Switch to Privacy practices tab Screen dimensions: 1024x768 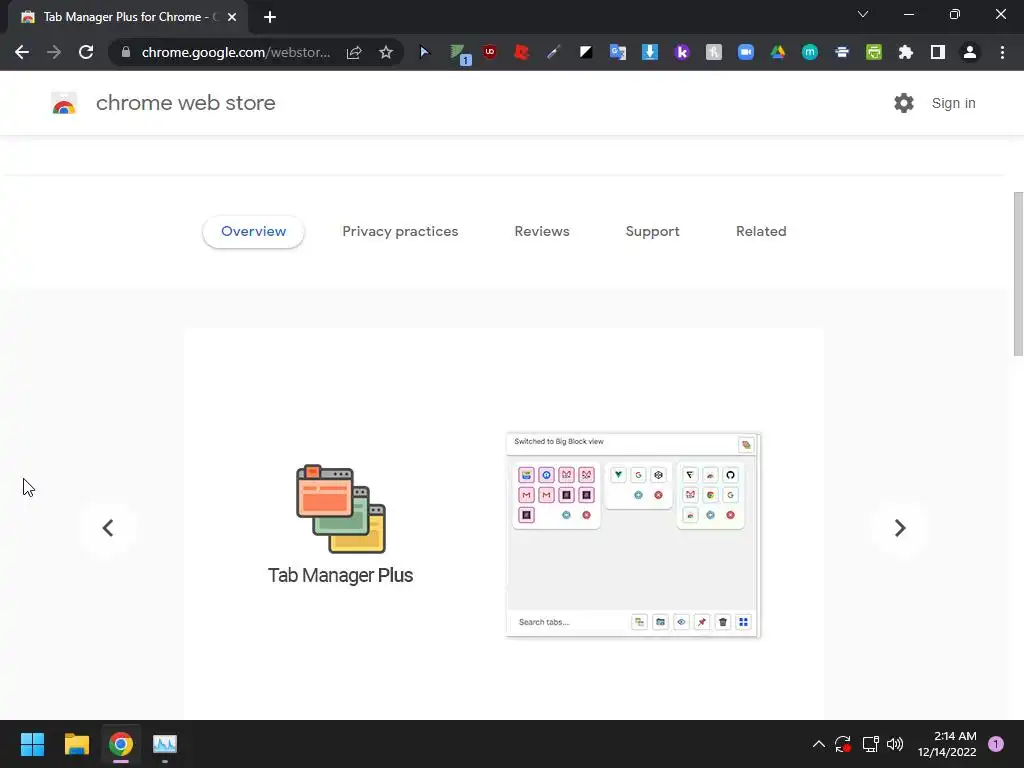[x=400, y=231]
